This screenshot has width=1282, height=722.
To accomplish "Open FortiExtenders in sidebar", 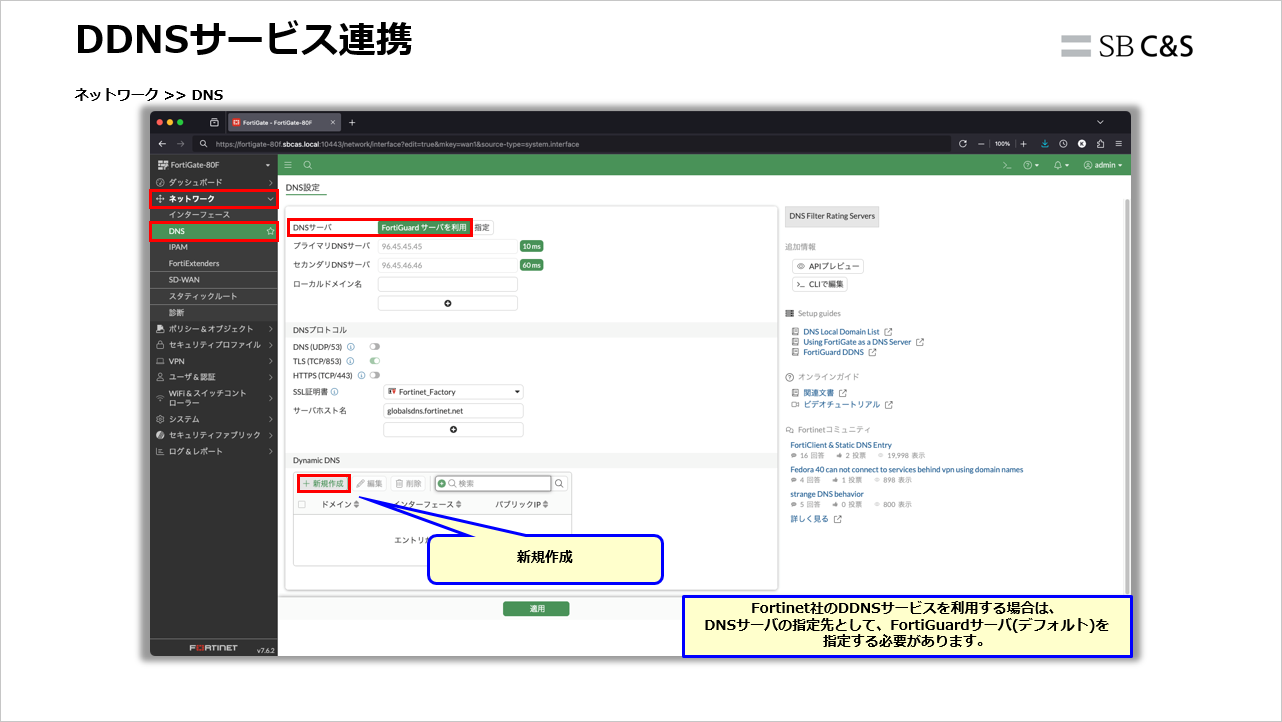I will pyautogui.click(x=214, y=263).
